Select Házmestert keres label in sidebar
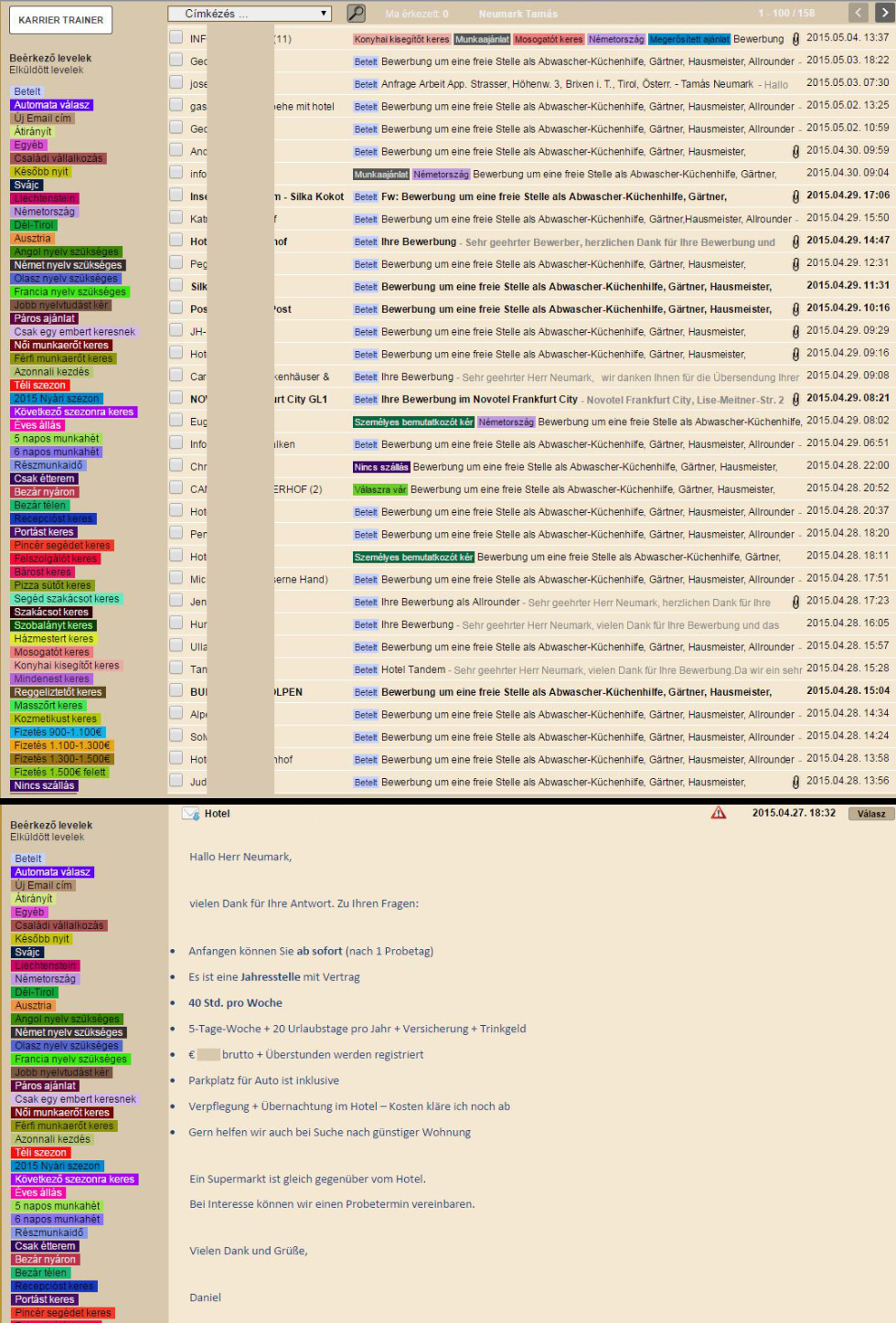Screen dimensions: 896x1323 coord(53,639)
